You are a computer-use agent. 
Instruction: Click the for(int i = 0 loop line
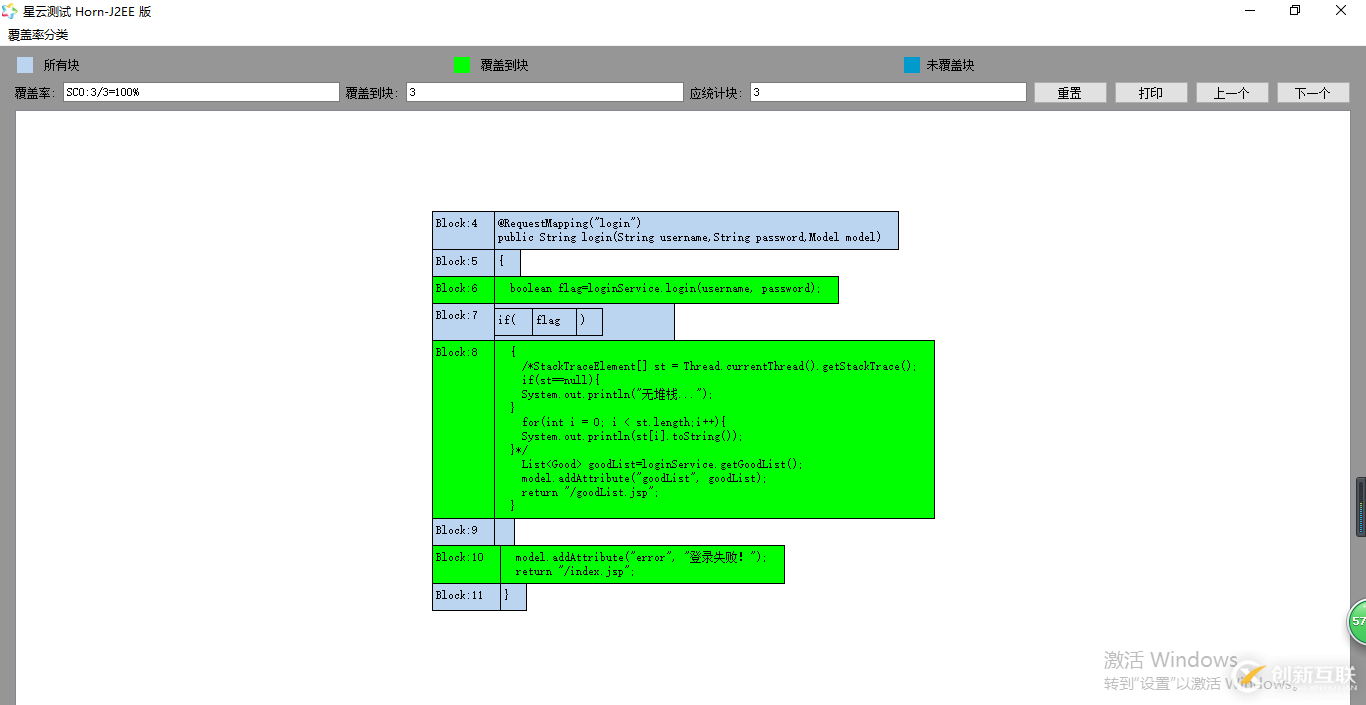coord(624,422)
